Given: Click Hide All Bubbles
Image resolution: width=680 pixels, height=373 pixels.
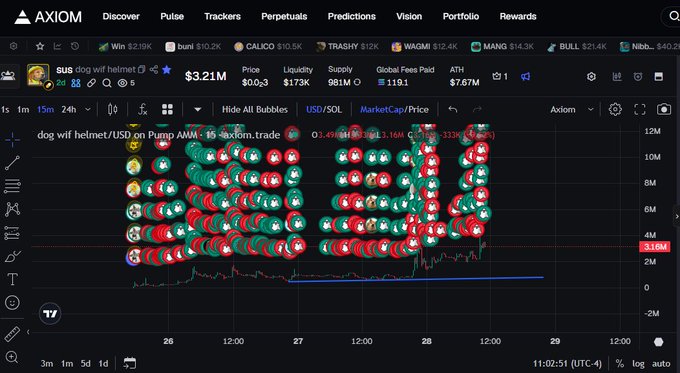Looking at the screenshot, I should [255, 110].
